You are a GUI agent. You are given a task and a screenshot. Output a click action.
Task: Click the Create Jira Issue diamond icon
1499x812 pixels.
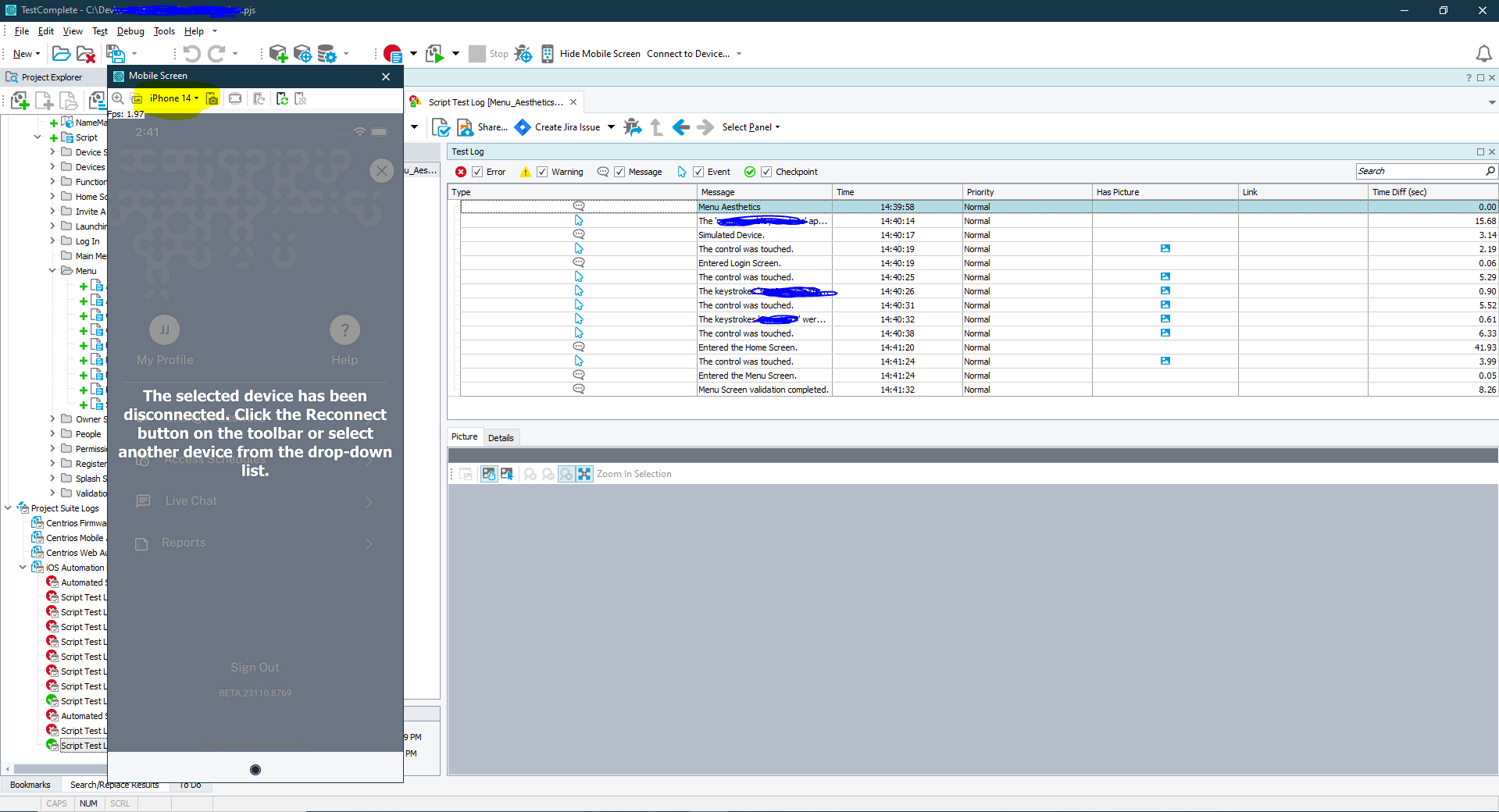pyautogui.click(x=523, y=127)
